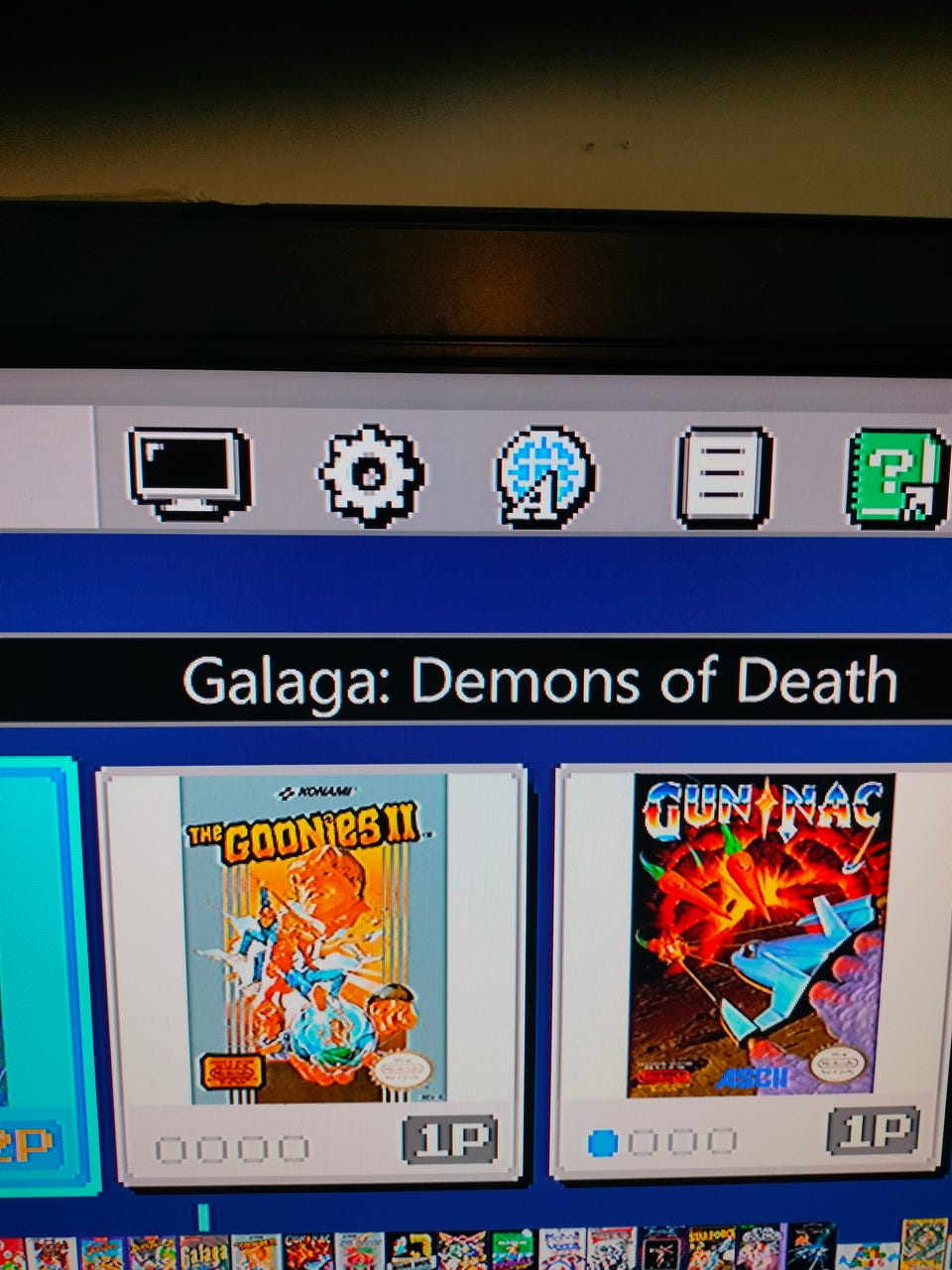
Task: Click the Galaga: Demons of Death title bar
Action: [x=476, y=681]
